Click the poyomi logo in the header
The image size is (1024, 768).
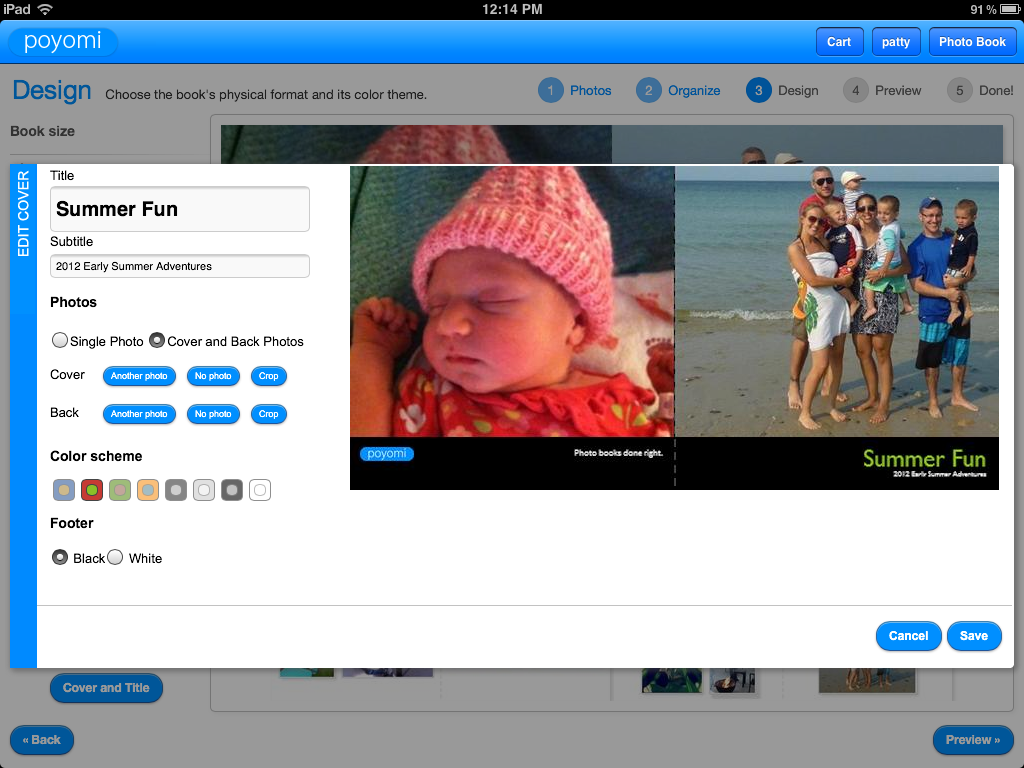point(63,42)
